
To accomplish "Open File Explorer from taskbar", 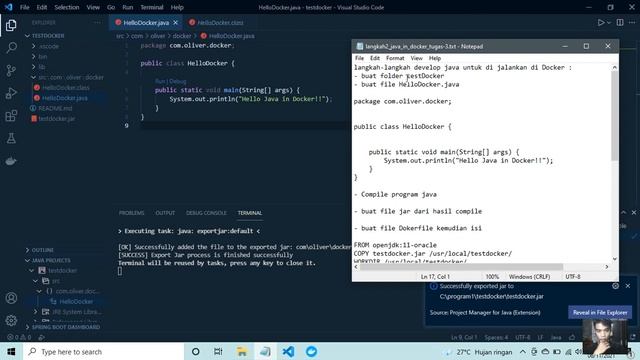I will point(242,351).
